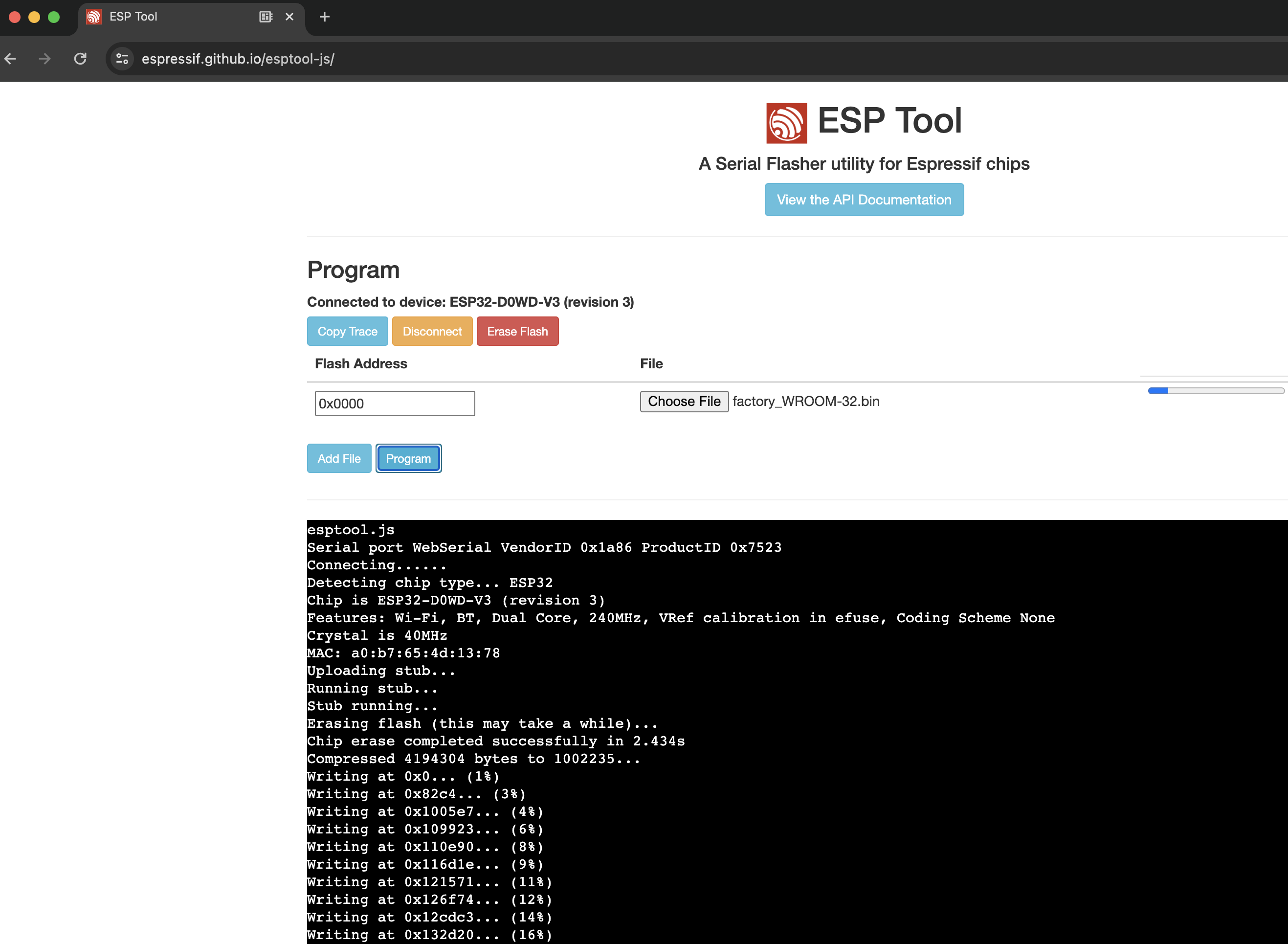1288x944 pixels.
Task: Click the browser back navigation arrow
Action: tap(10, 58)
